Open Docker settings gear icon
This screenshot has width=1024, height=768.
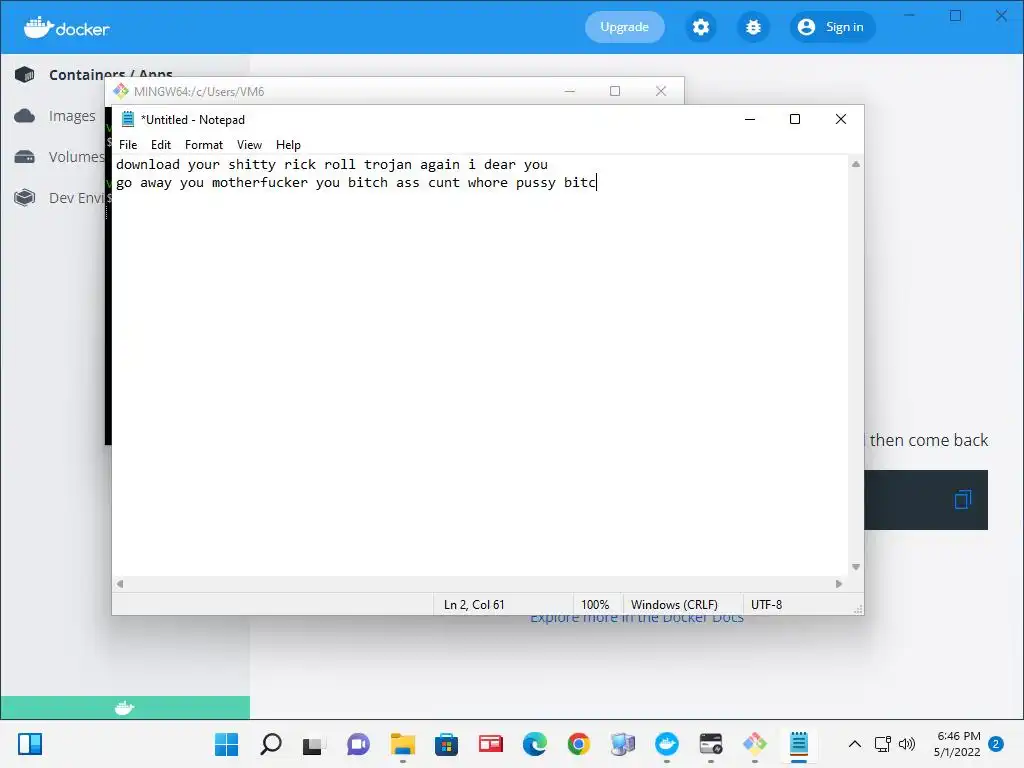click(x=701, y=27)
